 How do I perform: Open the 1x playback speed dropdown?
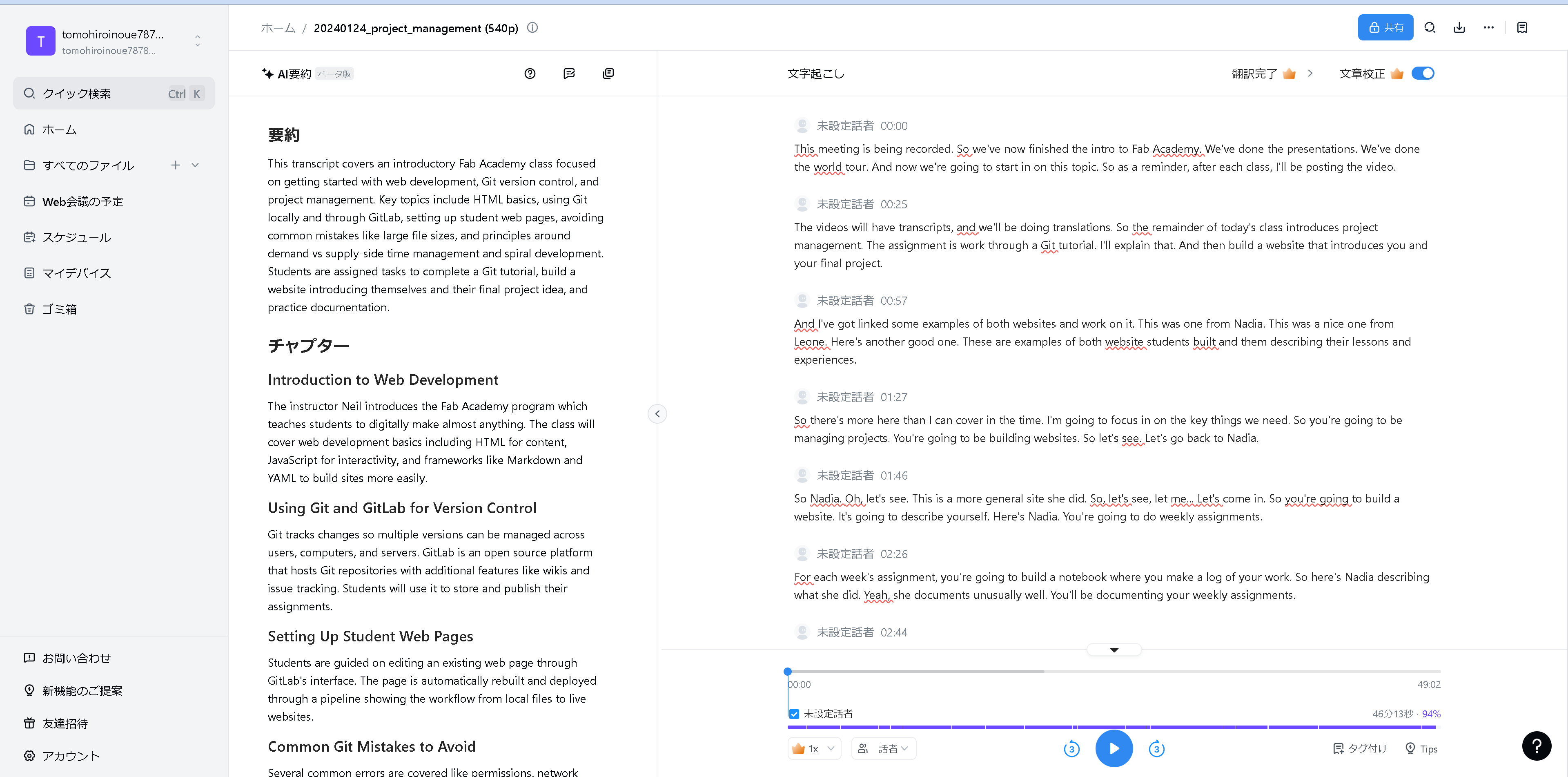click(x=814, y=748)
